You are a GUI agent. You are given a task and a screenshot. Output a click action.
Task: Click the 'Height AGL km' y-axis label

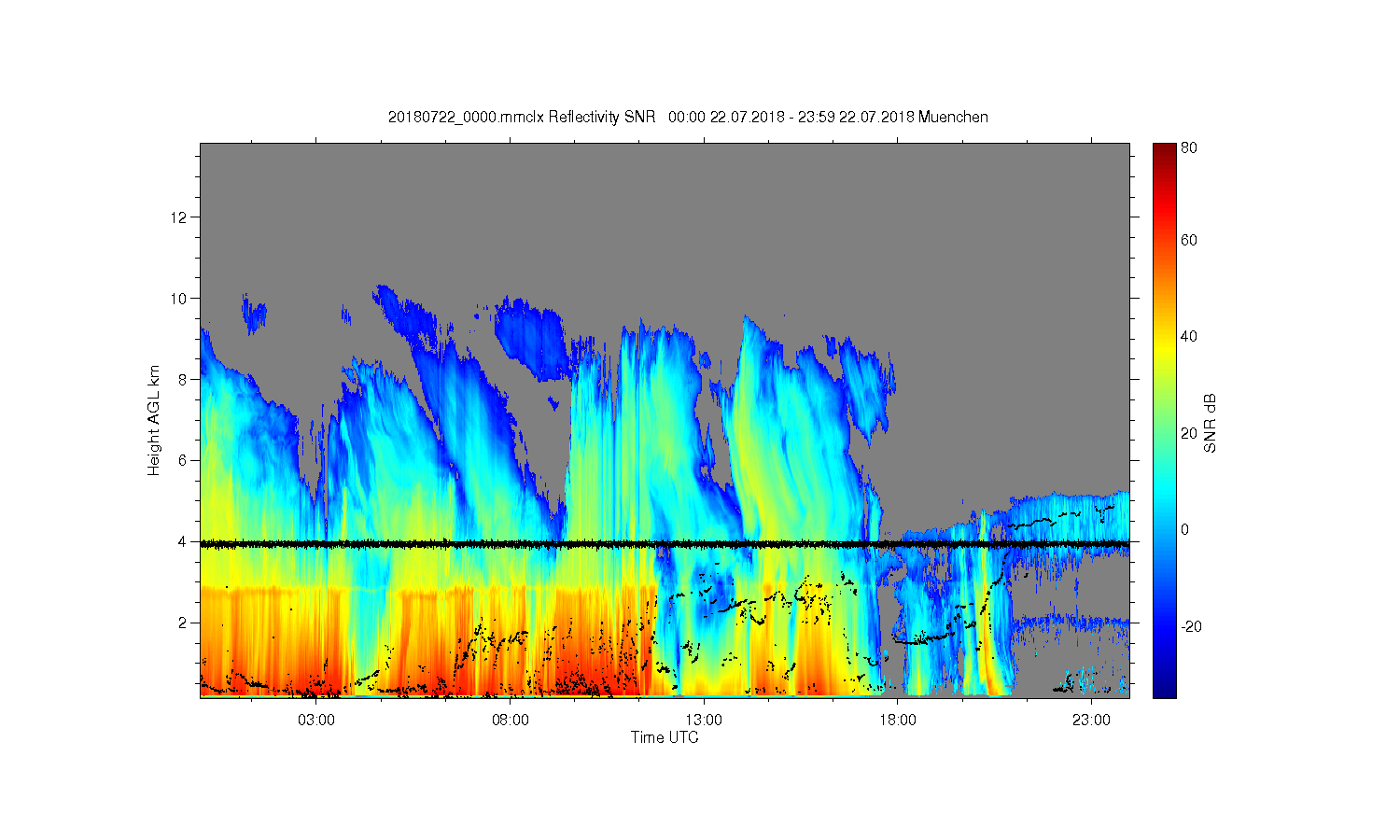point(153,420)
